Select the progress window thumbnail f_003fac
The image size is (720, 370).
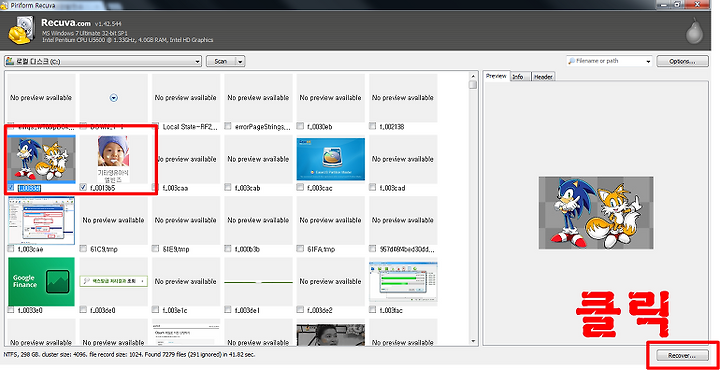[x=403, y=281]
